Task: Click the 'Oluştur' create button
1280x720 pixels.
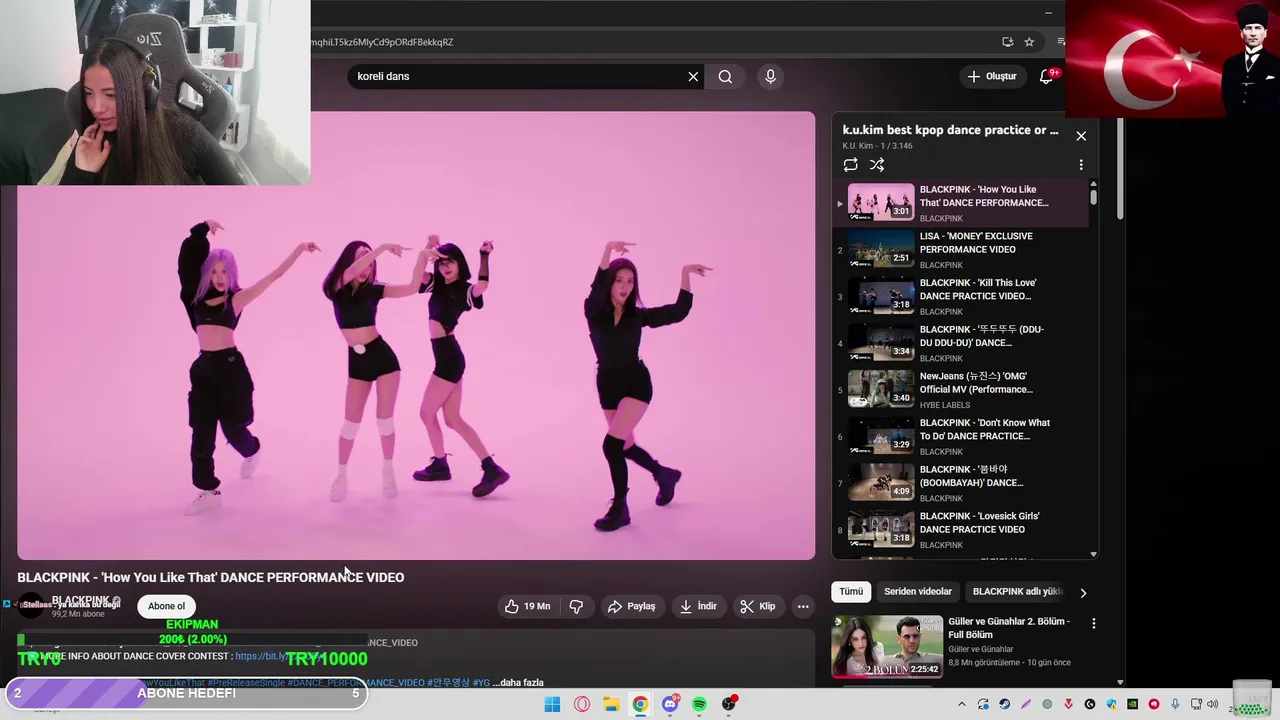Action: [x=992, y=76]
